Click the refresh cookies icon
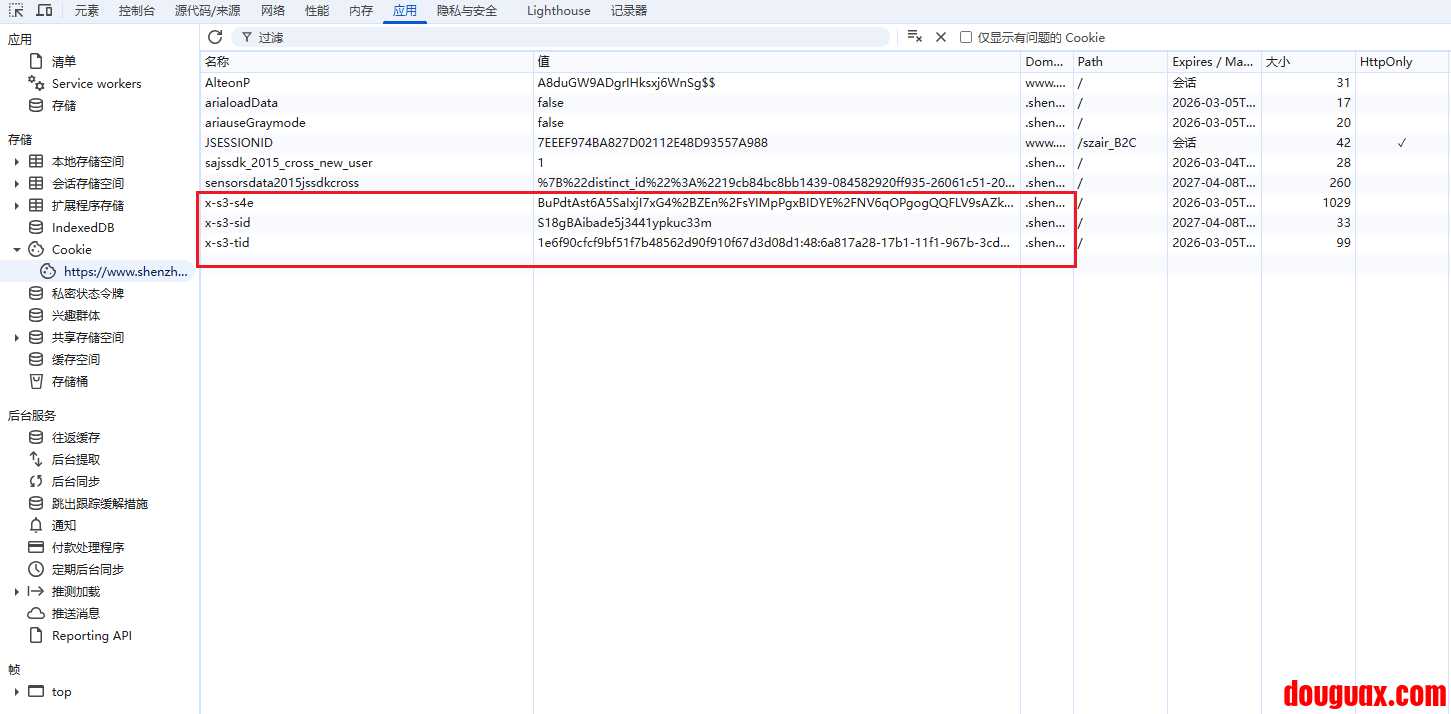 tap(215, 37)
